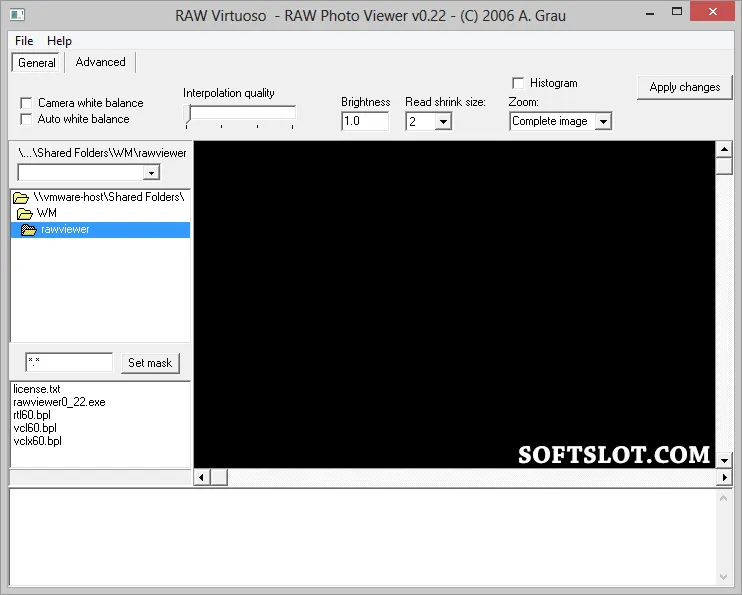Show the Histogram via its checkbox

point(518,83)
